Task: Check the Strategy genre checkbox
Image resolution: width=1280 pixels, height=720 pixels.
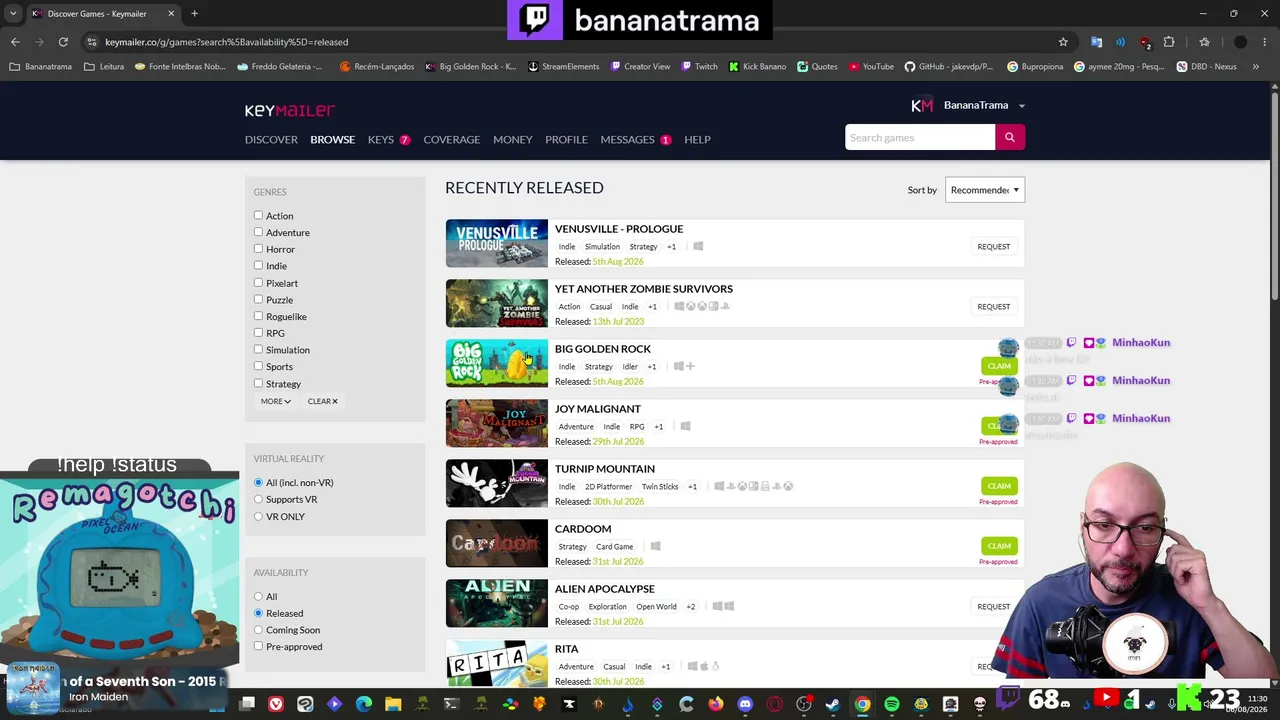Action: pyautogui.click(x=258, y=383)
